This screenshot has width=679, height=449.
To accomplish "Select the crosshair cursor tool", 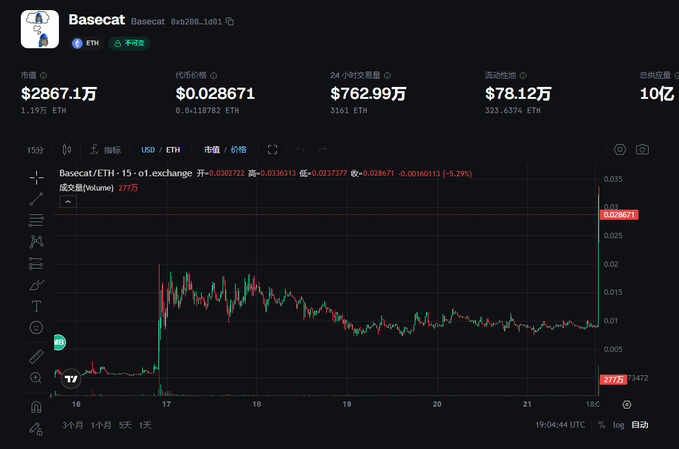I will point(36,177).
